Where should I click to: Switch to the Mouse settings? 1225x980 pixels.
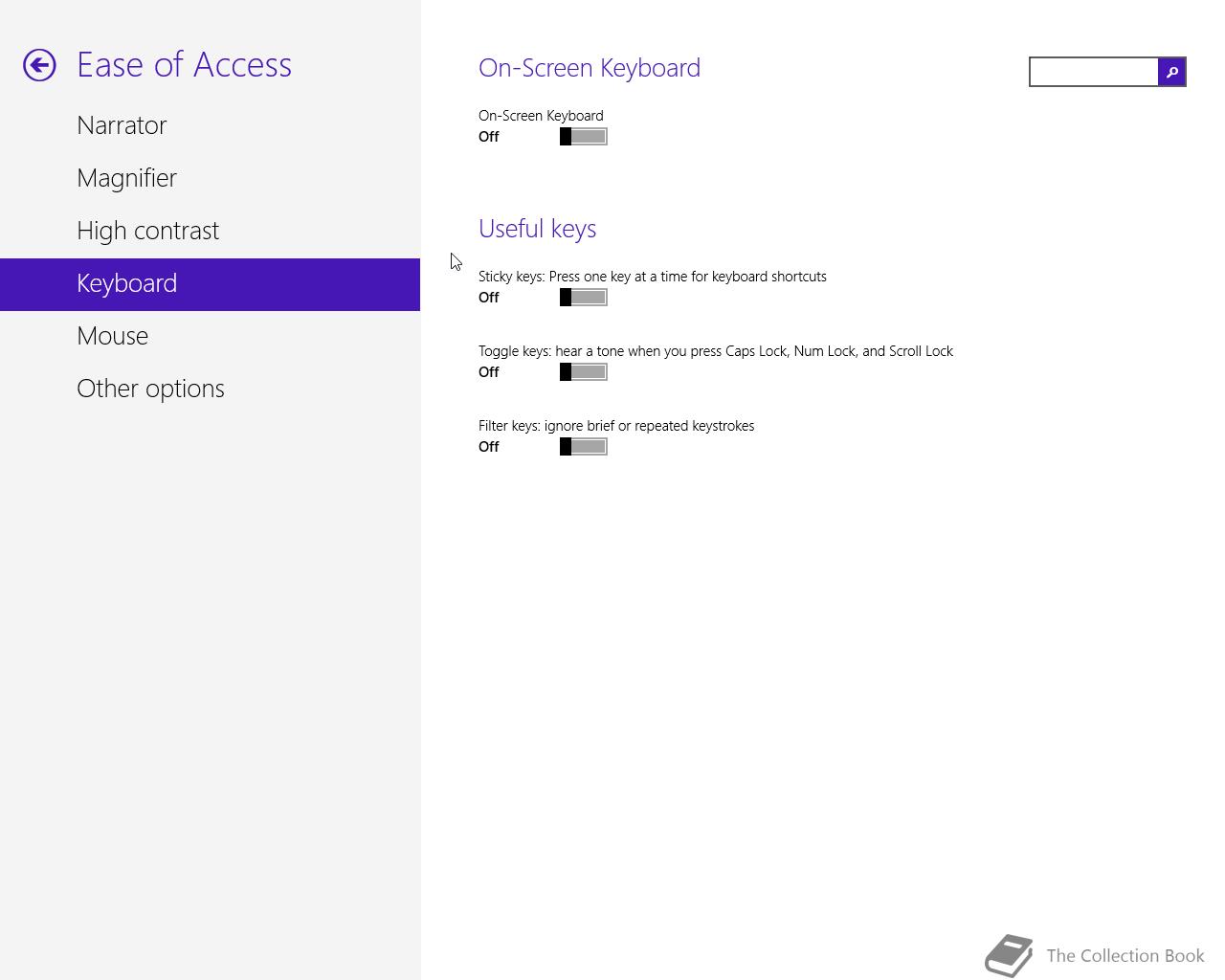[112, 336]
